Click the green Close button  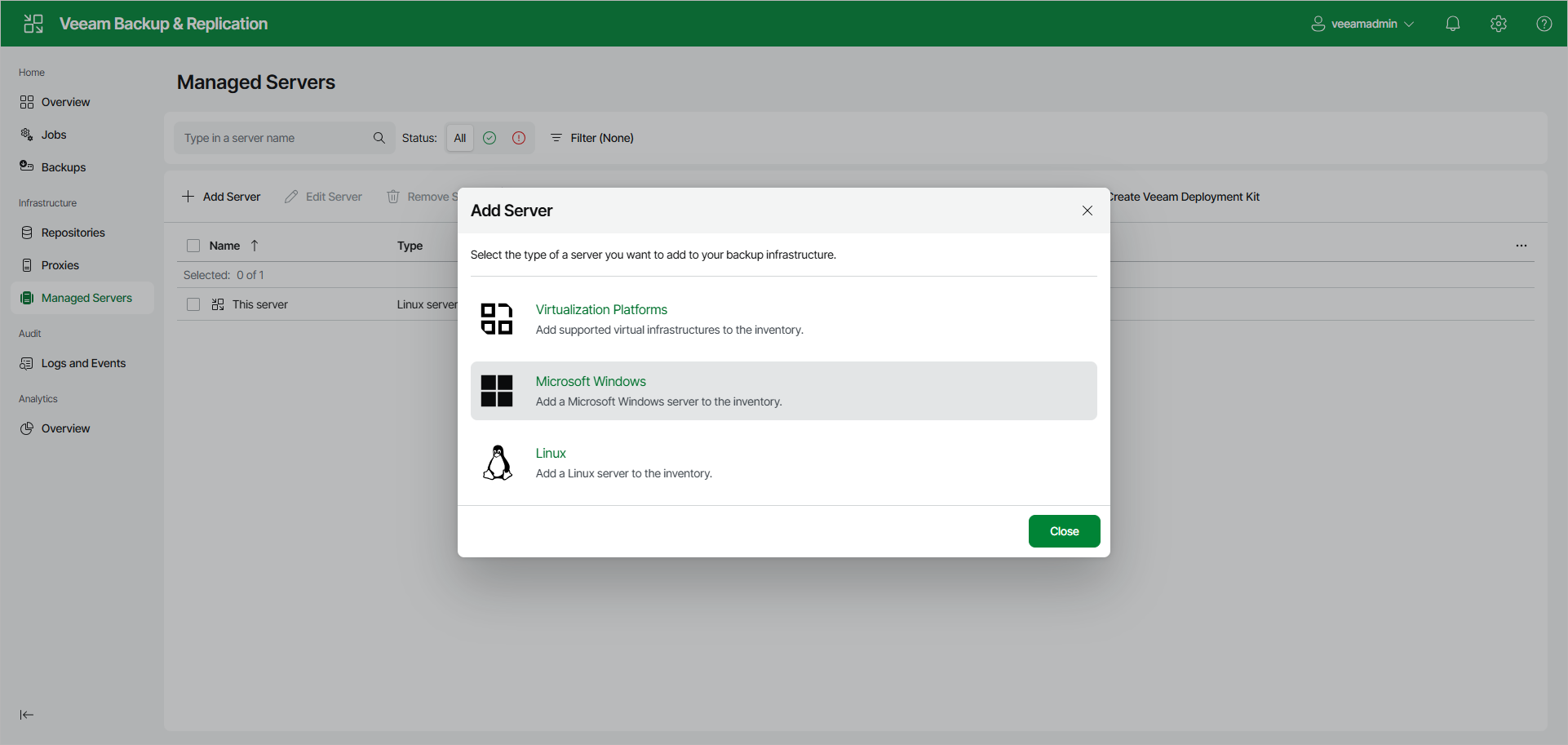tap(1065, 531)
